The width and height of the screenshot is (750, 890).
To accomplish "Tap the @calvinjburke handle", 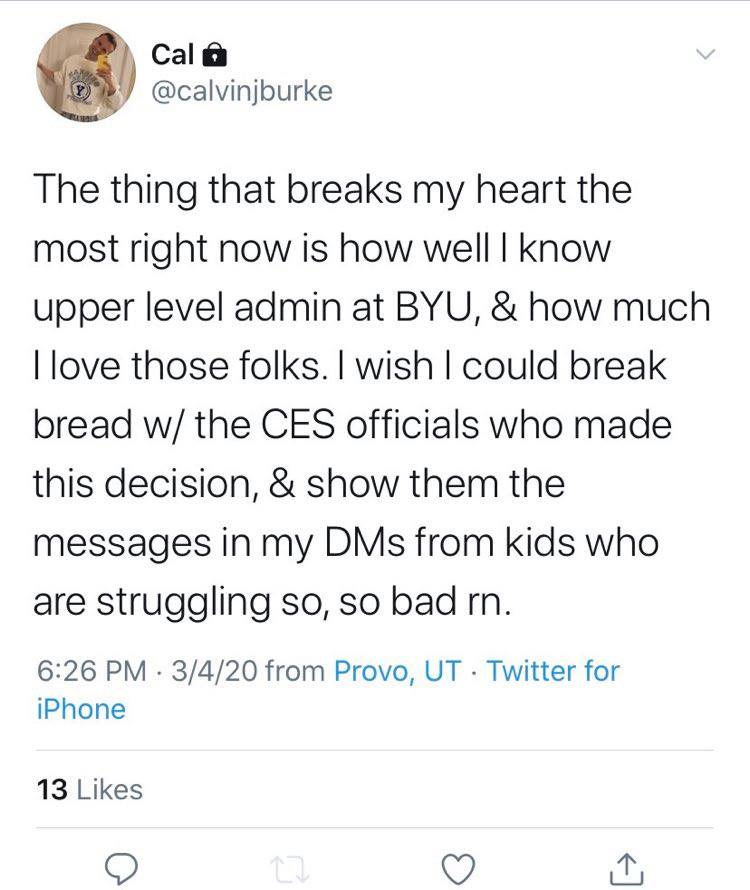I will [x=241, y=91].
